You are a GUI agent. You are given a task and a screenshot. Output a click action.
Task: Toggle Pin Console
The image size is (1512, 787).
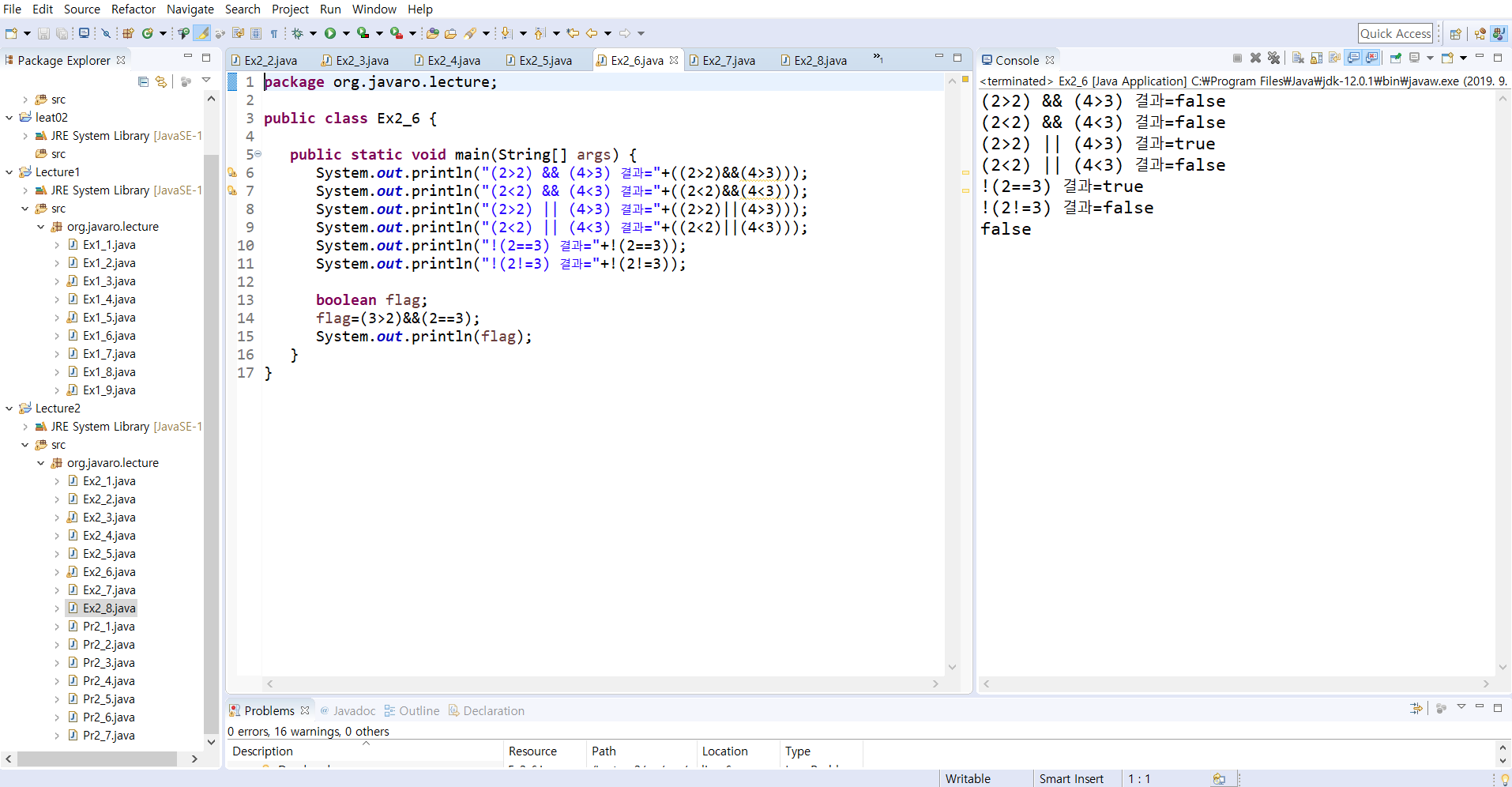tap(1396, 58)
